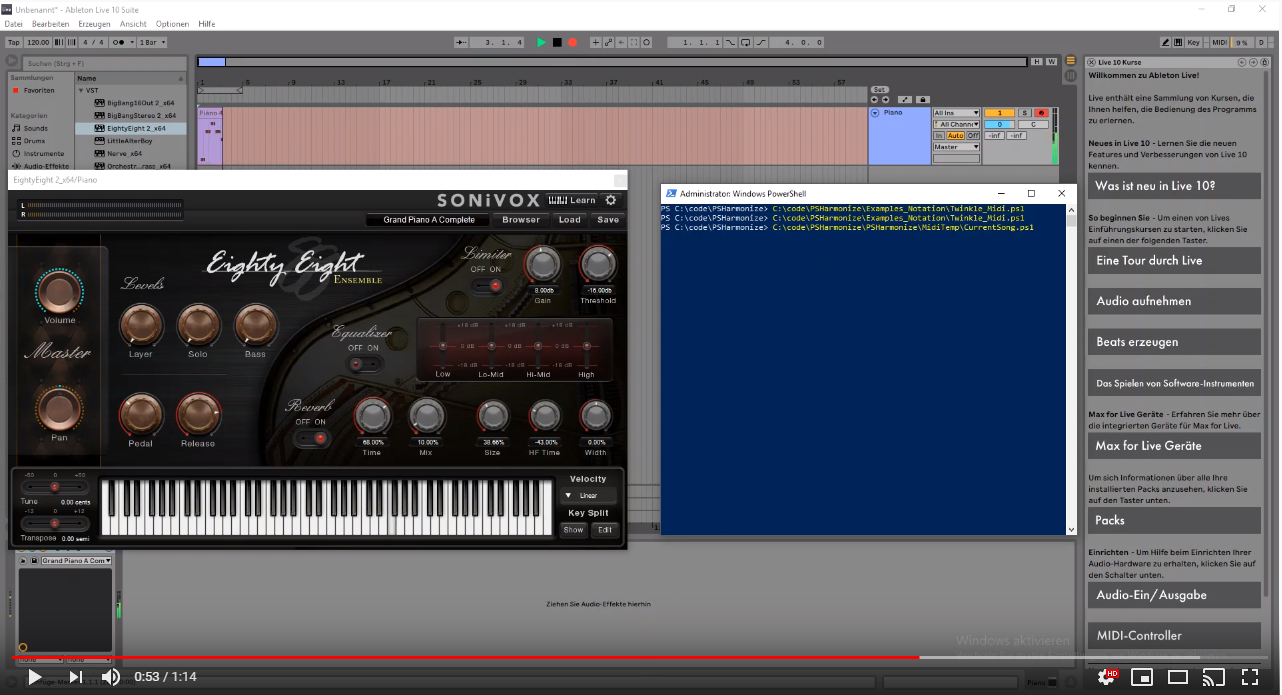Click the lock envelopes icon below Set
1282x695 pixels.
tap(922, 100)
